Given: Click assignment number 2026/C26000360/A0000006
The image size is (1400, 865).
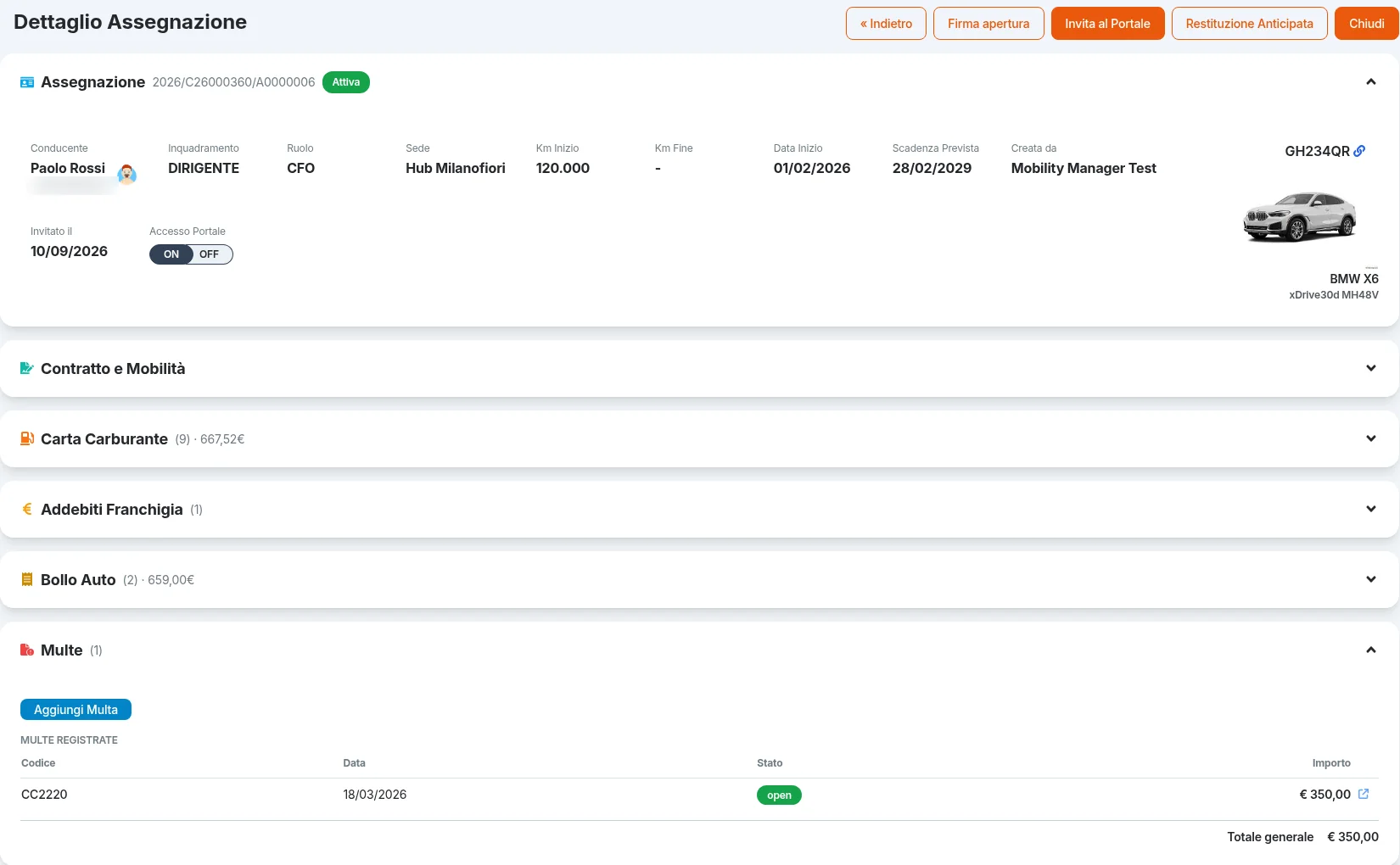Looking at the screenshot, I should coord(233,82).
